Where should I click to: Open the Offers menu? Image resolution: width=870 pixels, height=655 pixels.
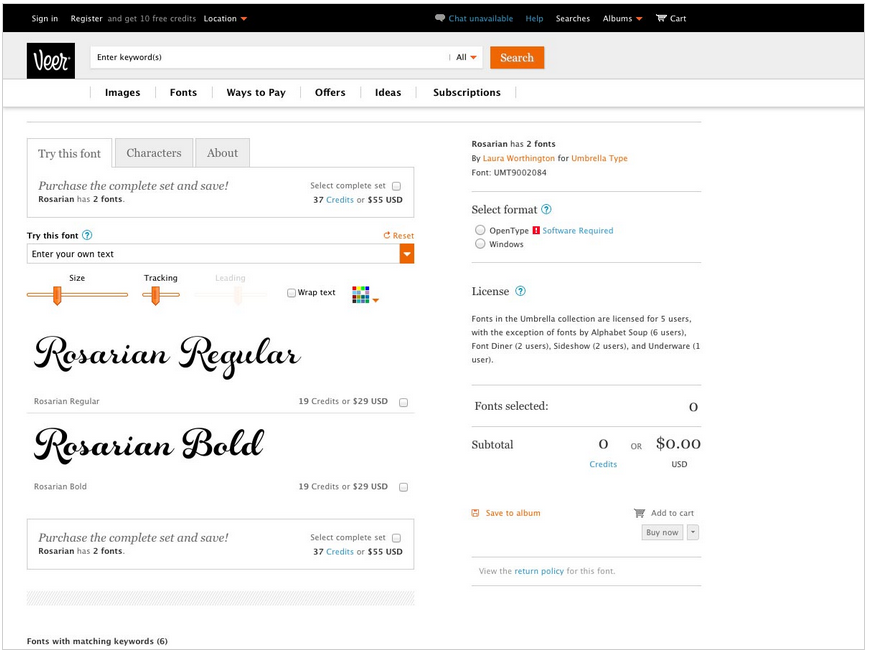click(x=330, y=93)
